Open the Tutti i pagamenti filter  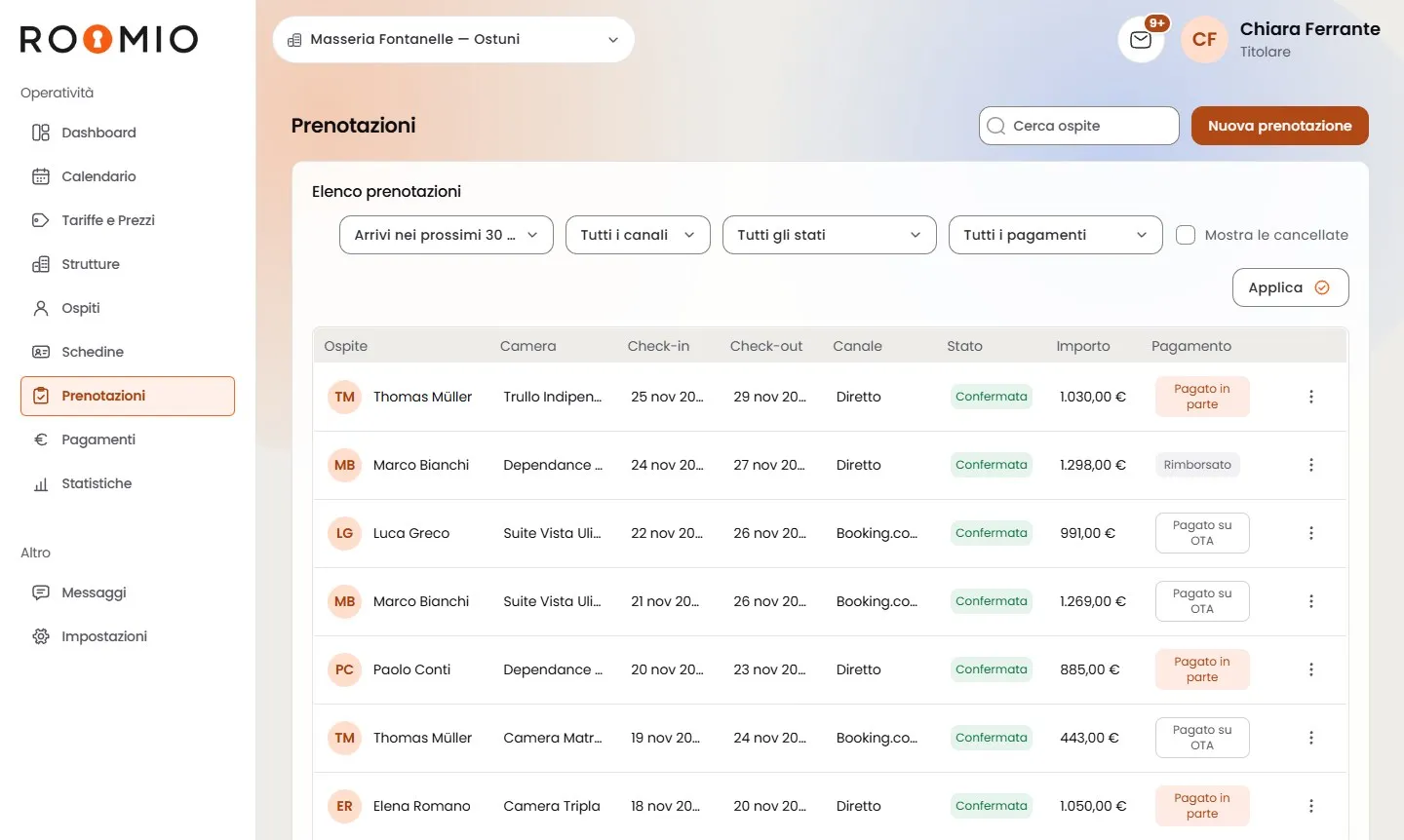(x=1056, y=235)
